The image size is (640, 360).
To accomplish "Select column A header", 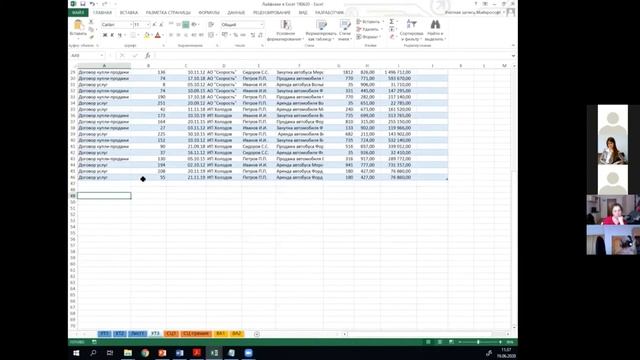I will click(104, 66).
